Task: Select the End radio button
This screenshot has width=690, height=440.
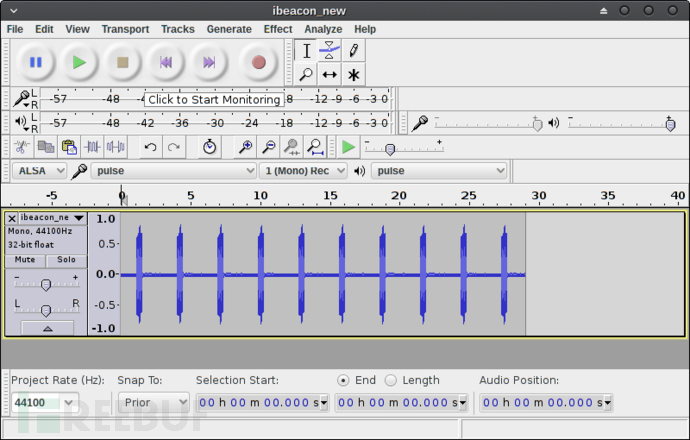Action: (343, 381)
